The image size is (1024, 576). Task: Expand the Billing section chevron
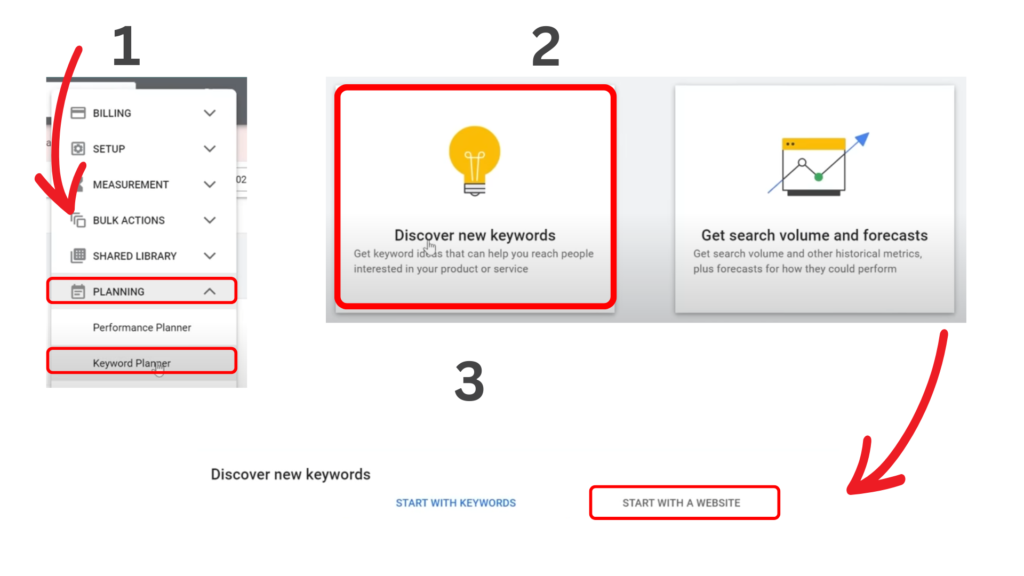[210, 113]
